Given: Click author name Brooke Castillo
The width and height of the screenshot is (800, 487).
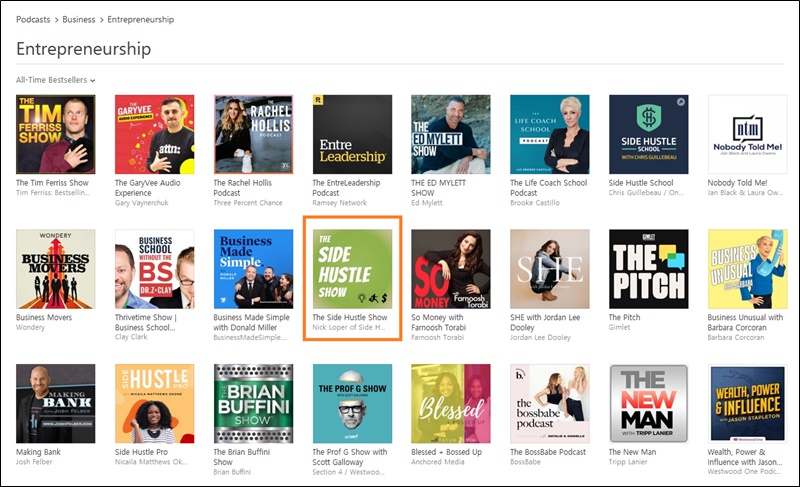Looking at the screenshot, I should (x=535, y=203).
